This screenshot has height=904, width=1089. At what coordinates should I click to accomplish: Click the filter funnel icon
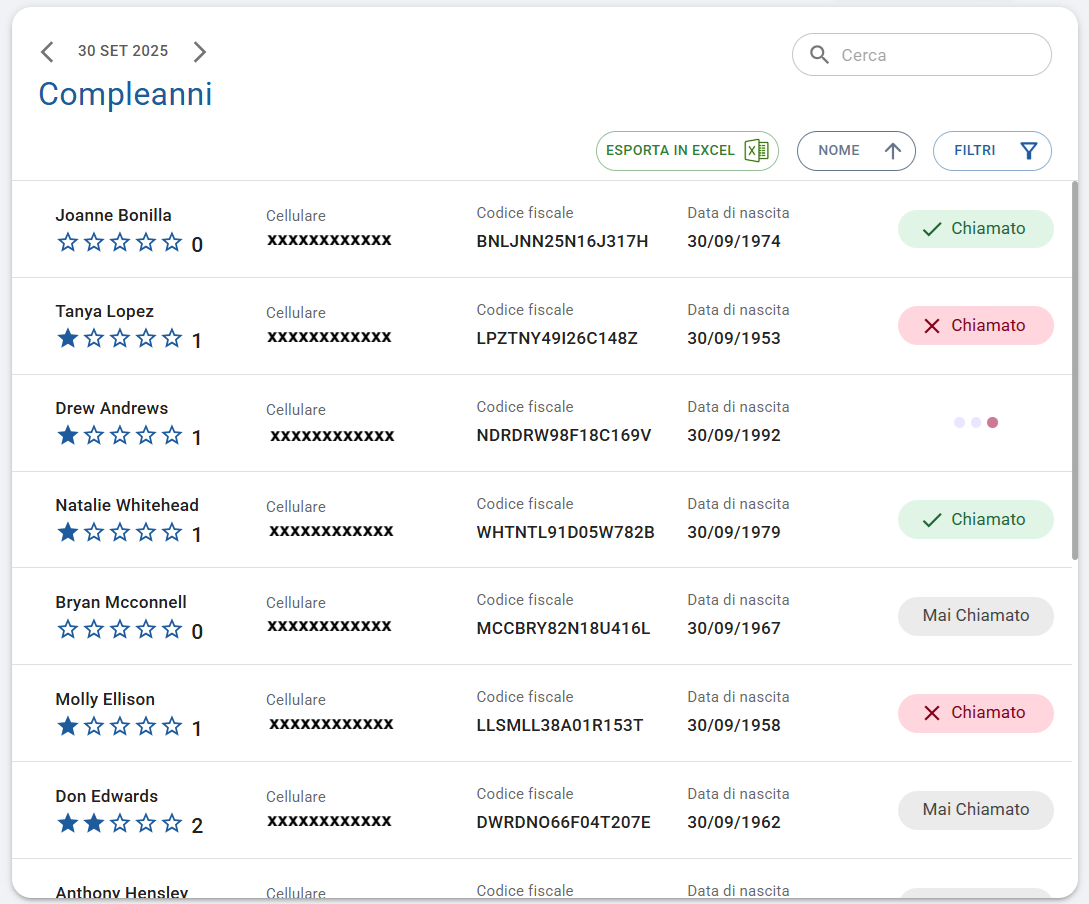(1028, 151)
